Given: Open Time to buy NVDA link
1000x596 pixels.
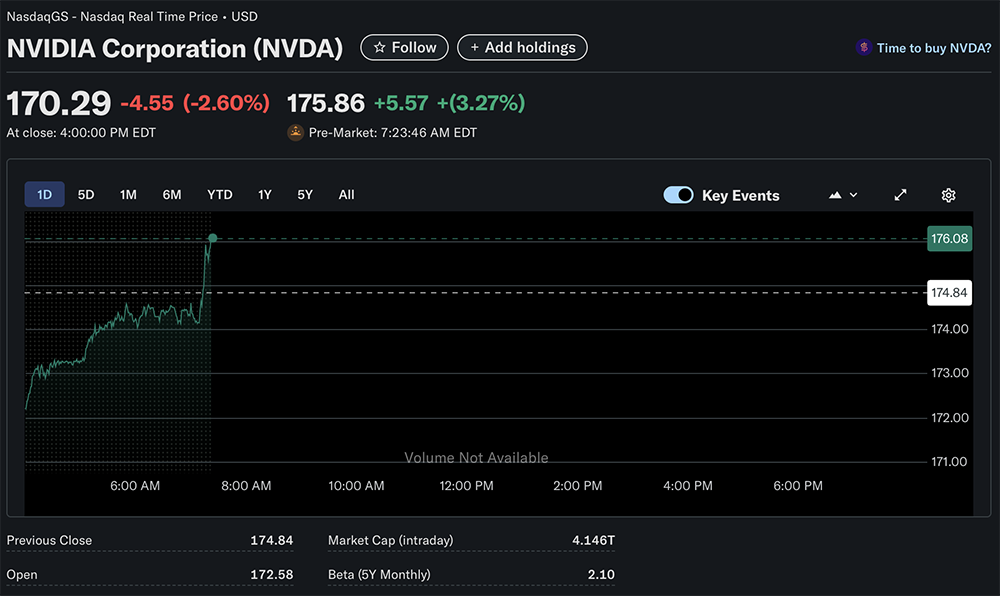Looking at the screenshot, I should click(x=934, y=48).
